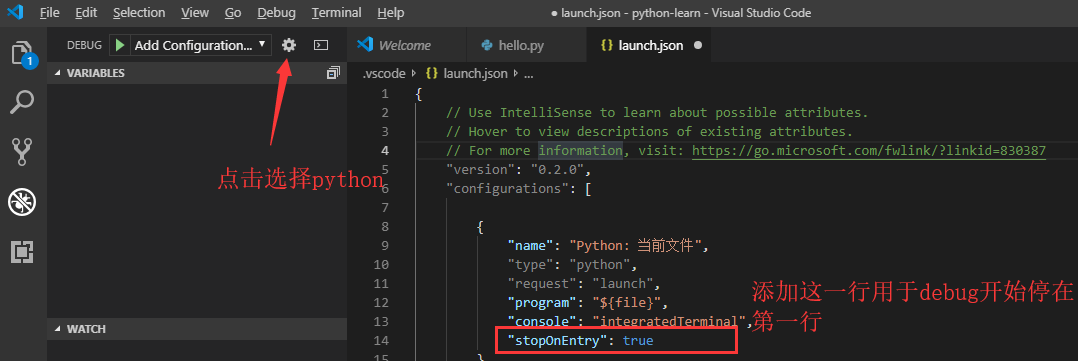Click the "stopOnEntry" key text
The width and height of the screenshot is (1078, 361).
pyautogui.click(x=558, y=340)
